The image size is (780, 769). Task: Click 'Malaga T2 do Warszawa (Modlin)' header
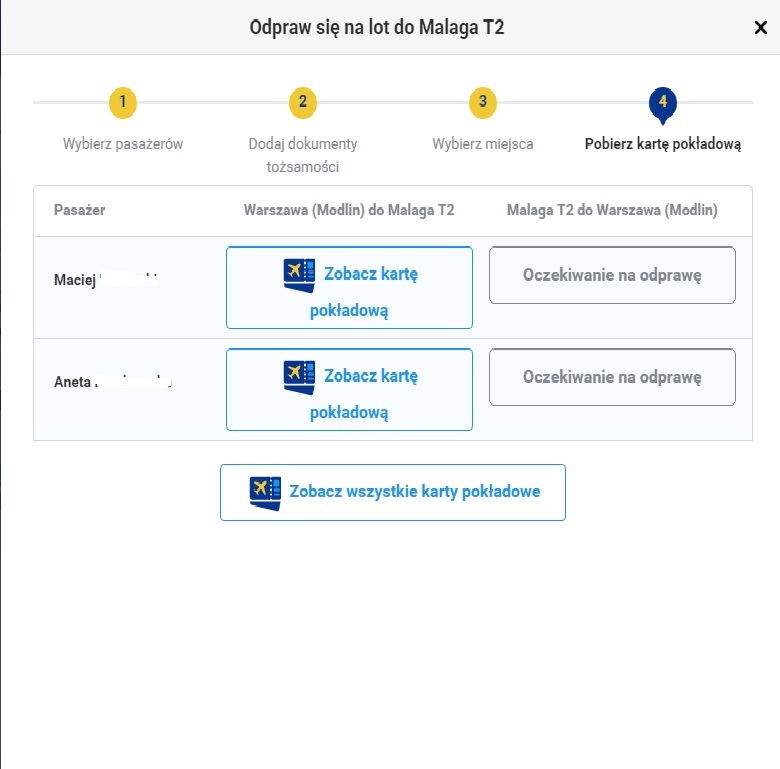[612, 210]
